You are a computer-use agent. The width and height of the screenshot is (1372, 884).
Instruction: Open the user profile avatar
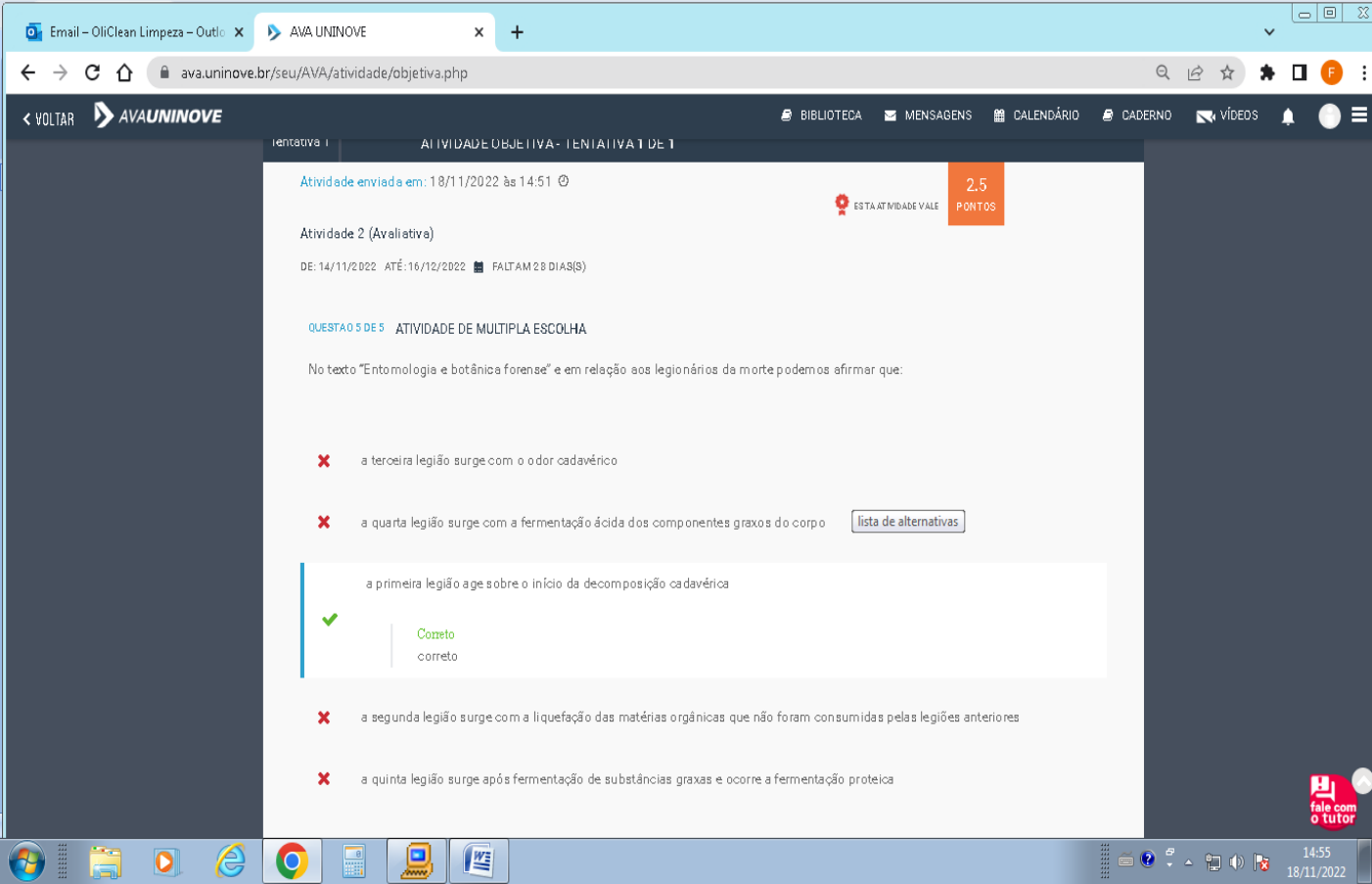coord(1329,116)
